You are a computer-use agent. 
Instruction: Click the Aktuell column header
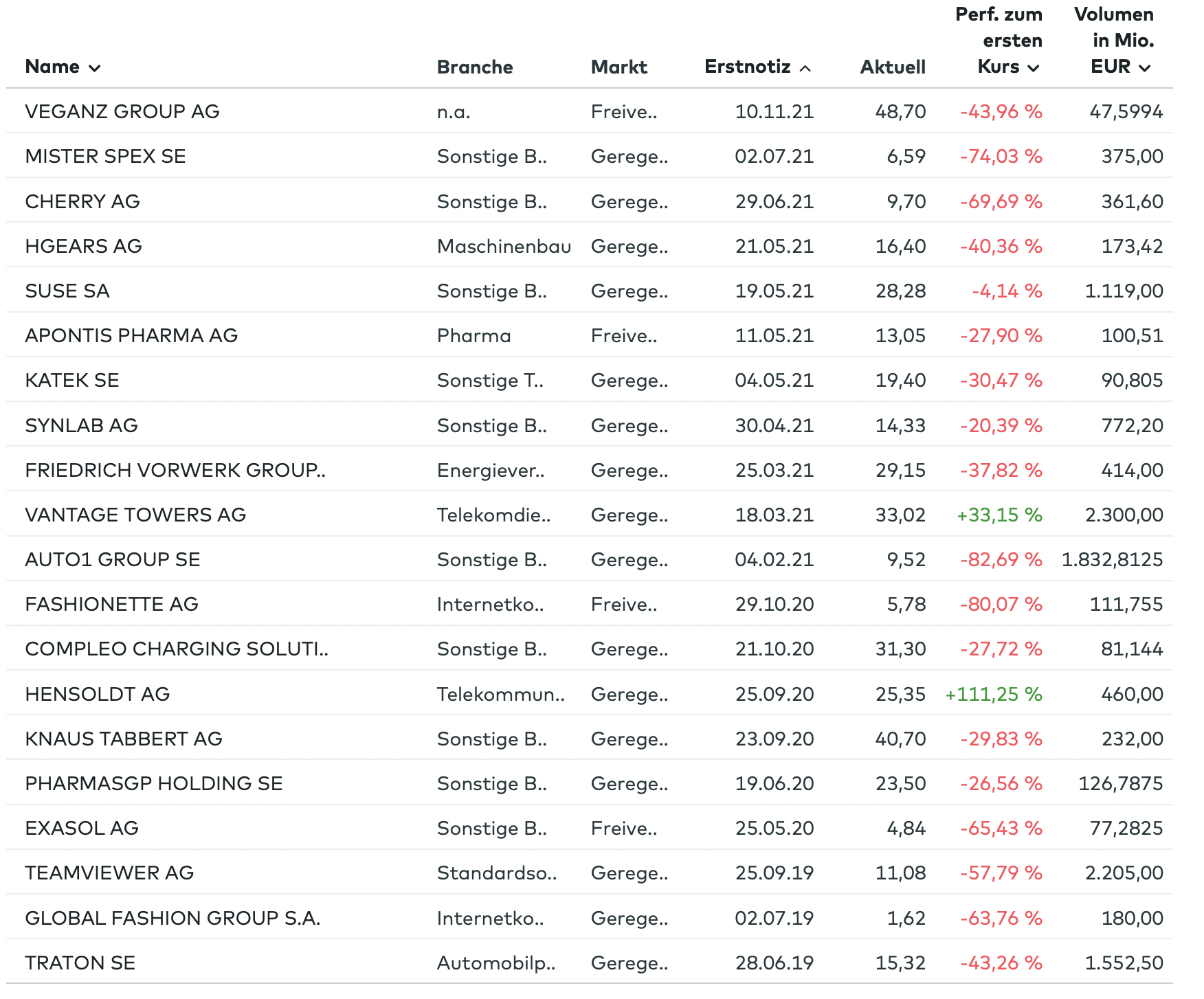point(892,67)
